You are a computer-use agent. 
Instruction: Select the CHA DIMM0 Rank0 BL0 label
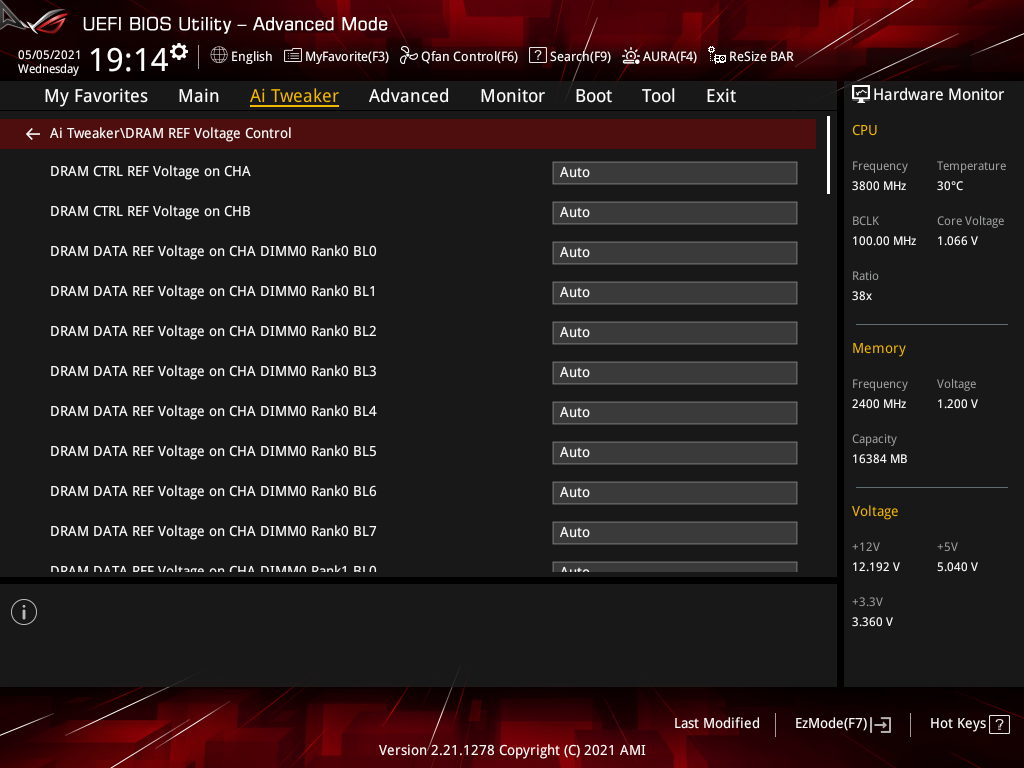[214, 251]
